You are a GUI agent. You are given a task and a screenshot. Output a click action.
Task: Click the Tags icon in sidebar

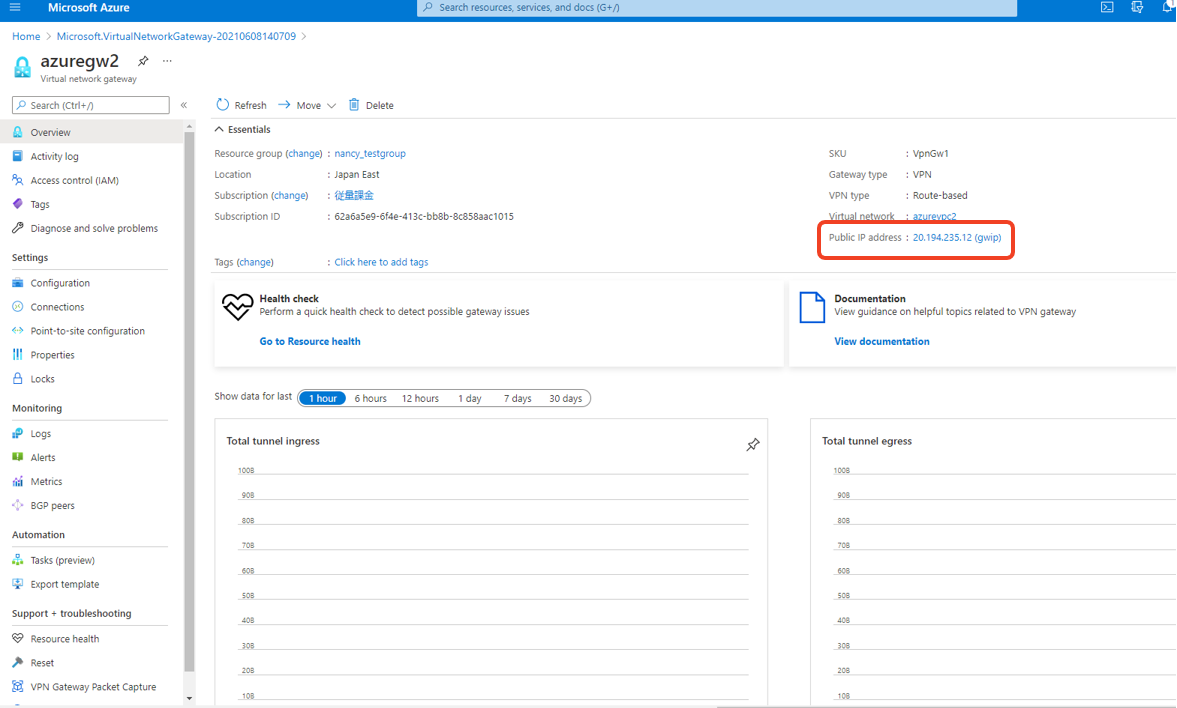18,204
